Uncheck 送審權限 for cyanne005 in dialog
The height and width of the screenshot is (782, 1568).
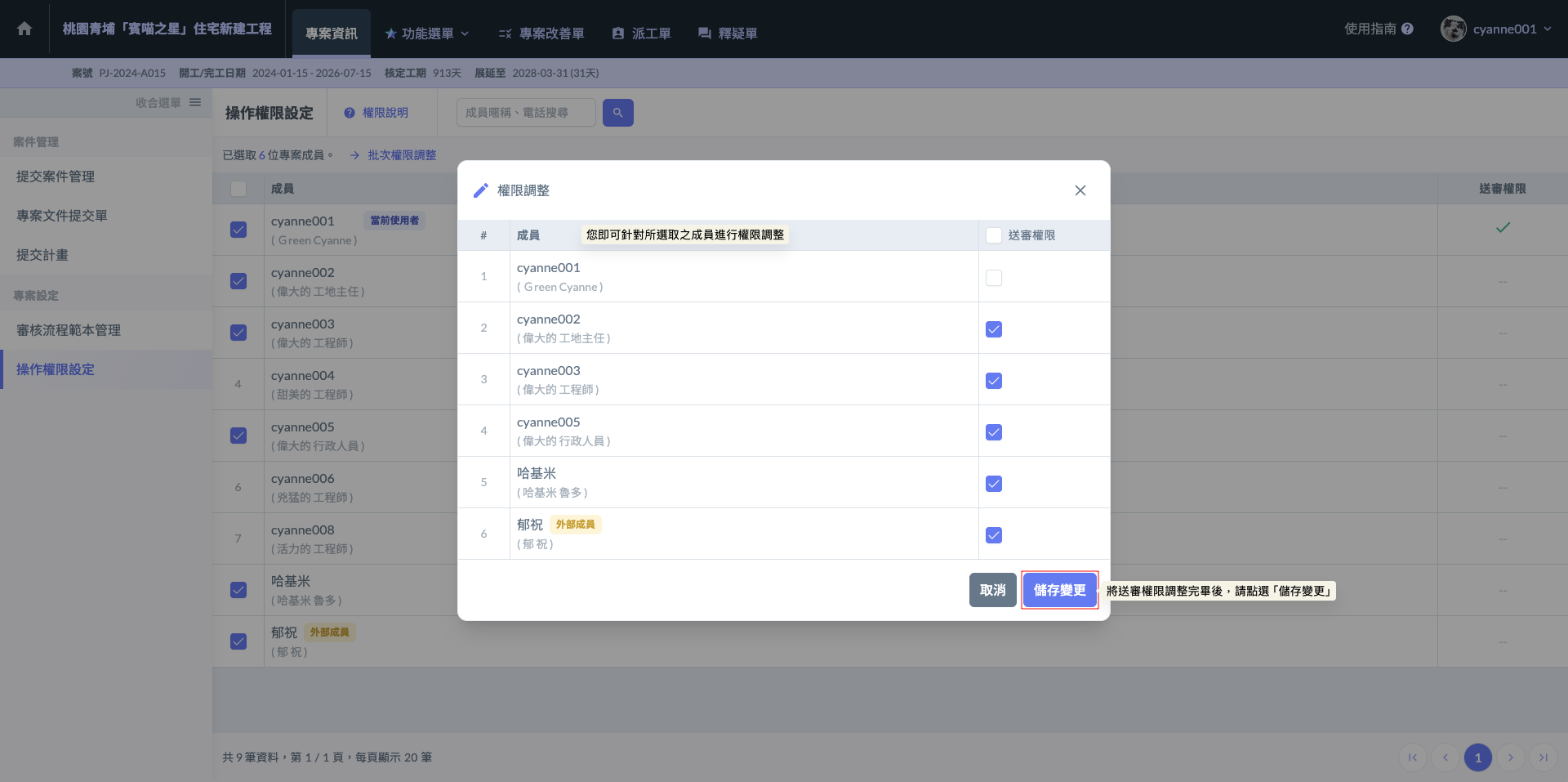[x=994, y=432]
